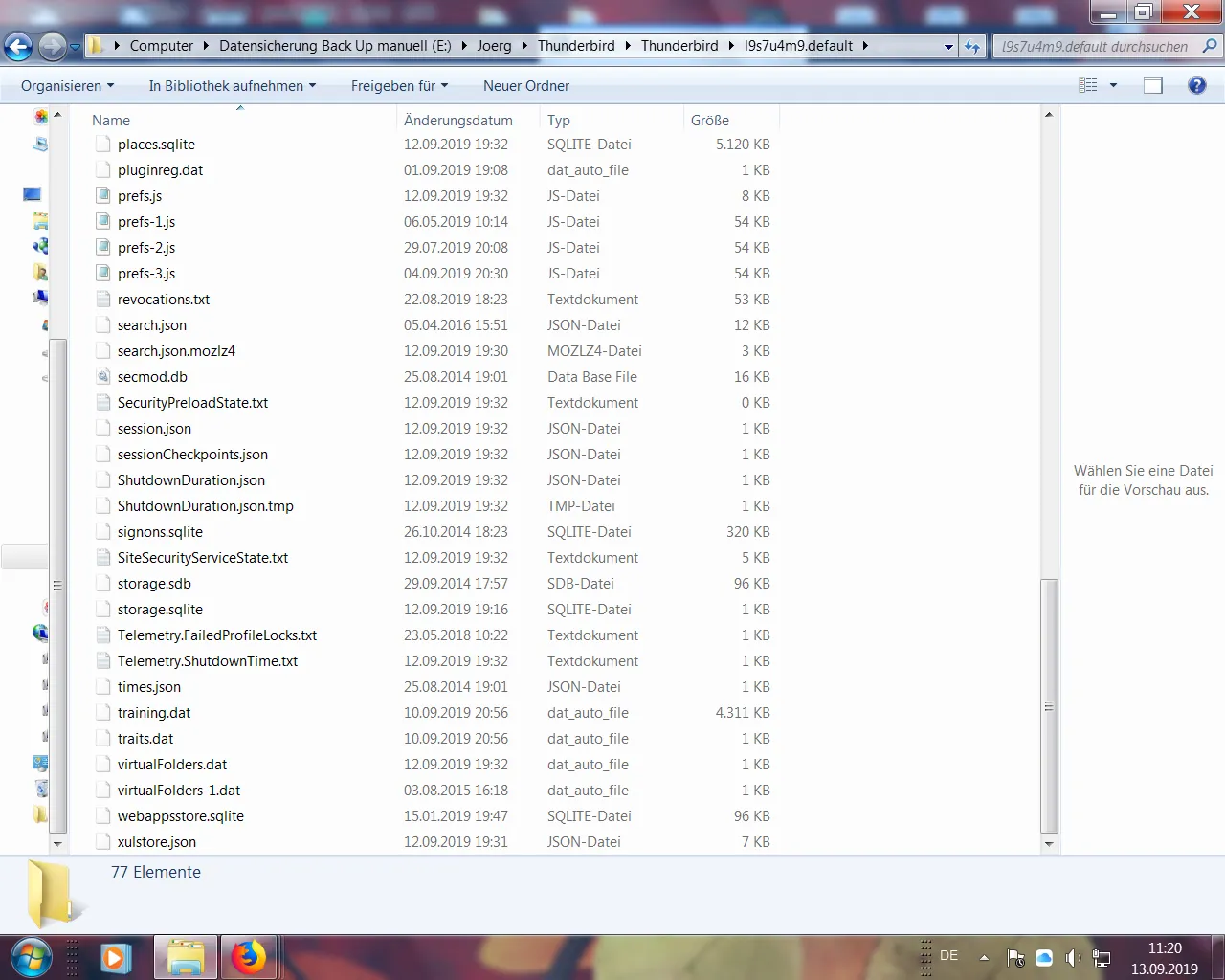Image resolution: width=1225 pixels, height=980 pixels.
Task: Open the recent locations dropdown arrow
Action: (x=75, y=47)
